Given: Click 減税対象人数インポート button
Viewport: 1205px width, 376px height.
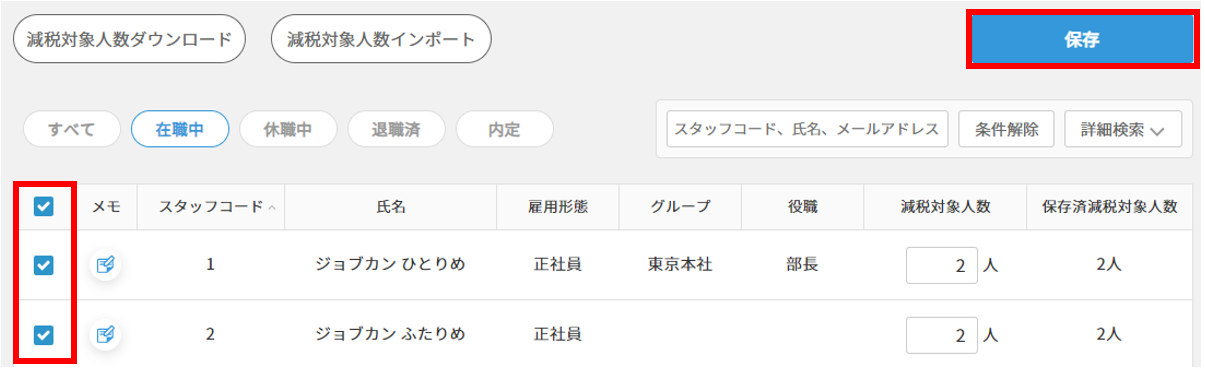Looking at the screenshot, I should (x=380, y=39).
